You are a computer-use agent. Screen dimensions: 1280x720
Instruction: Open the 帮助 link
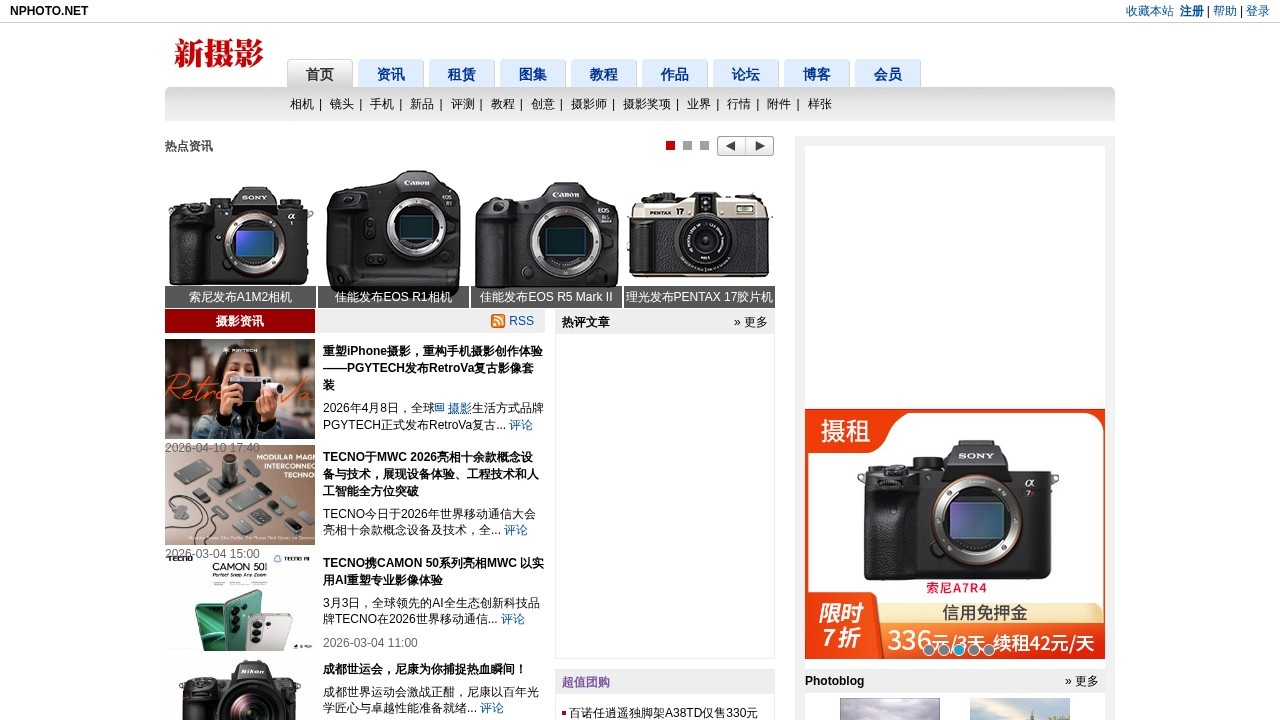coord(1225,11)
